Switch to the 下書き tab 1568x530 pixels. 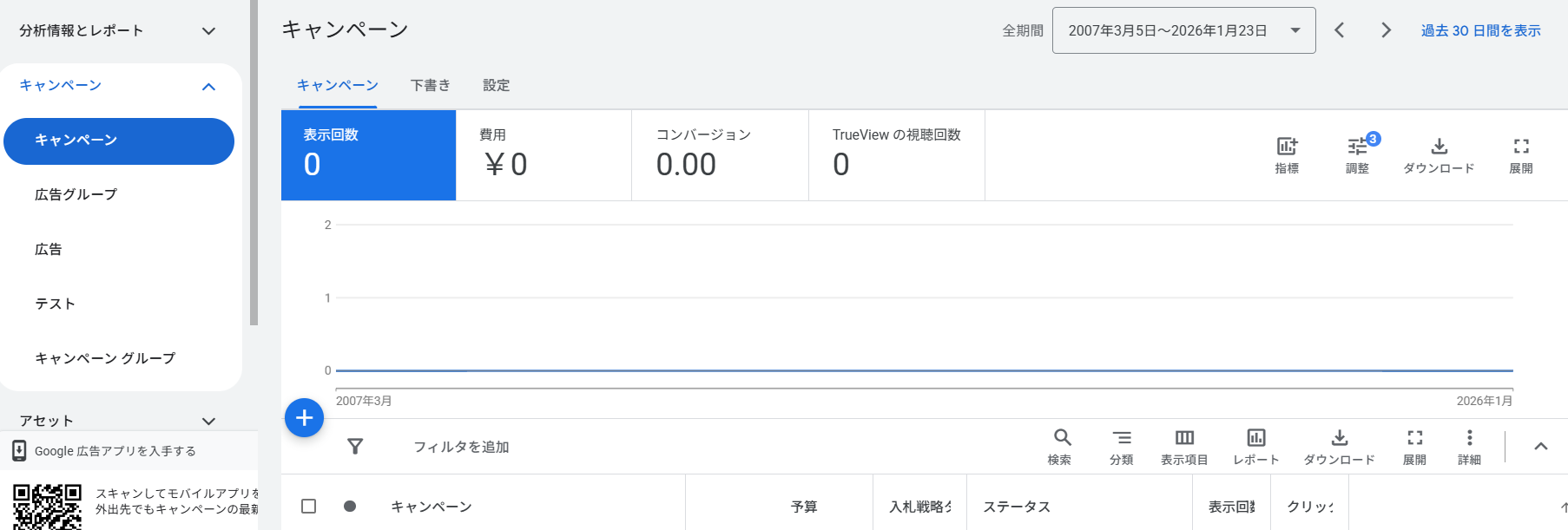[x=430, y=85]
